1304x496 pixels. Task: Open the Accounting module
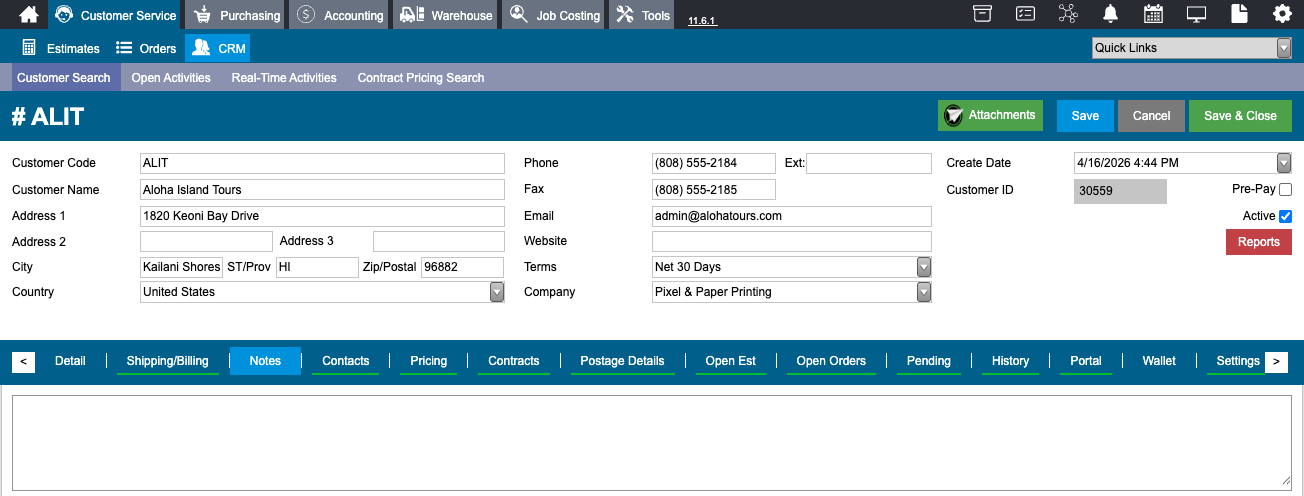(x=340, y=15)
